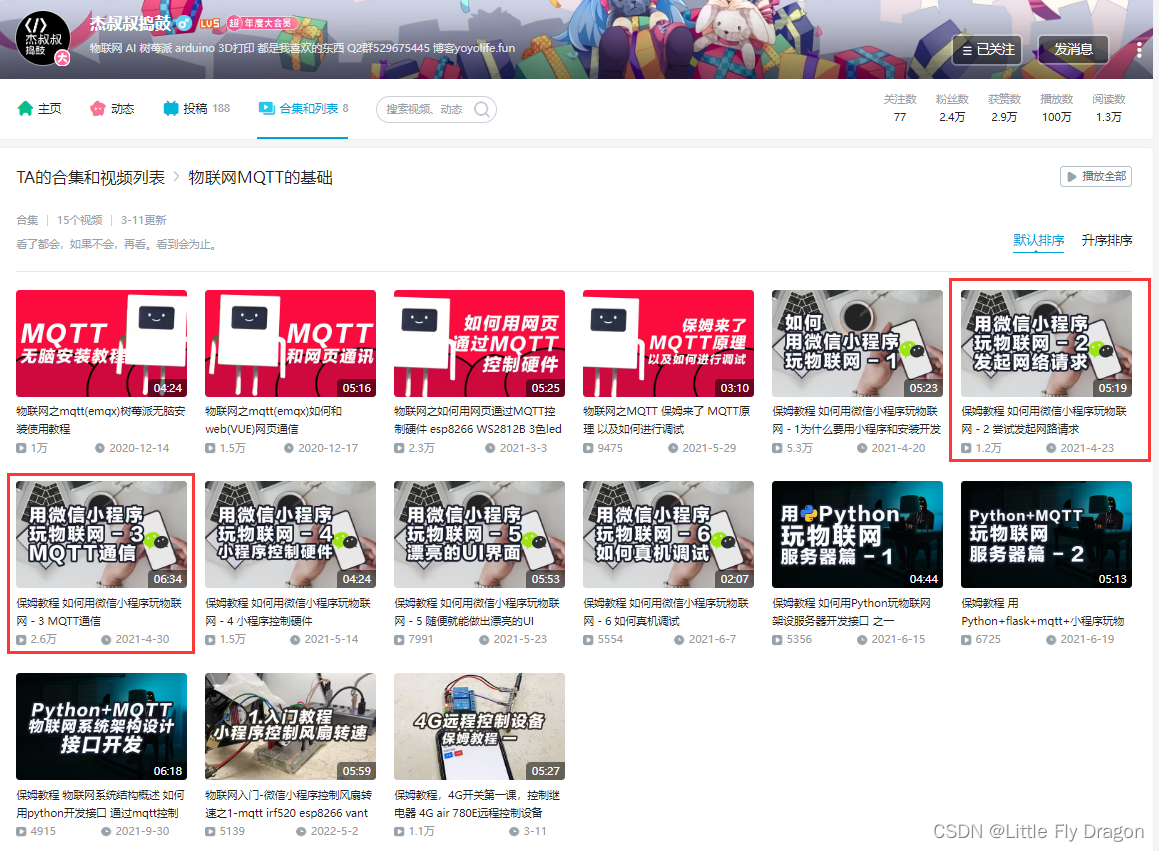This screenshot has width=1159, height=851.
Task: Open the Python+MQTT 接口开发 thumbnail
Action: coord(101,726)
